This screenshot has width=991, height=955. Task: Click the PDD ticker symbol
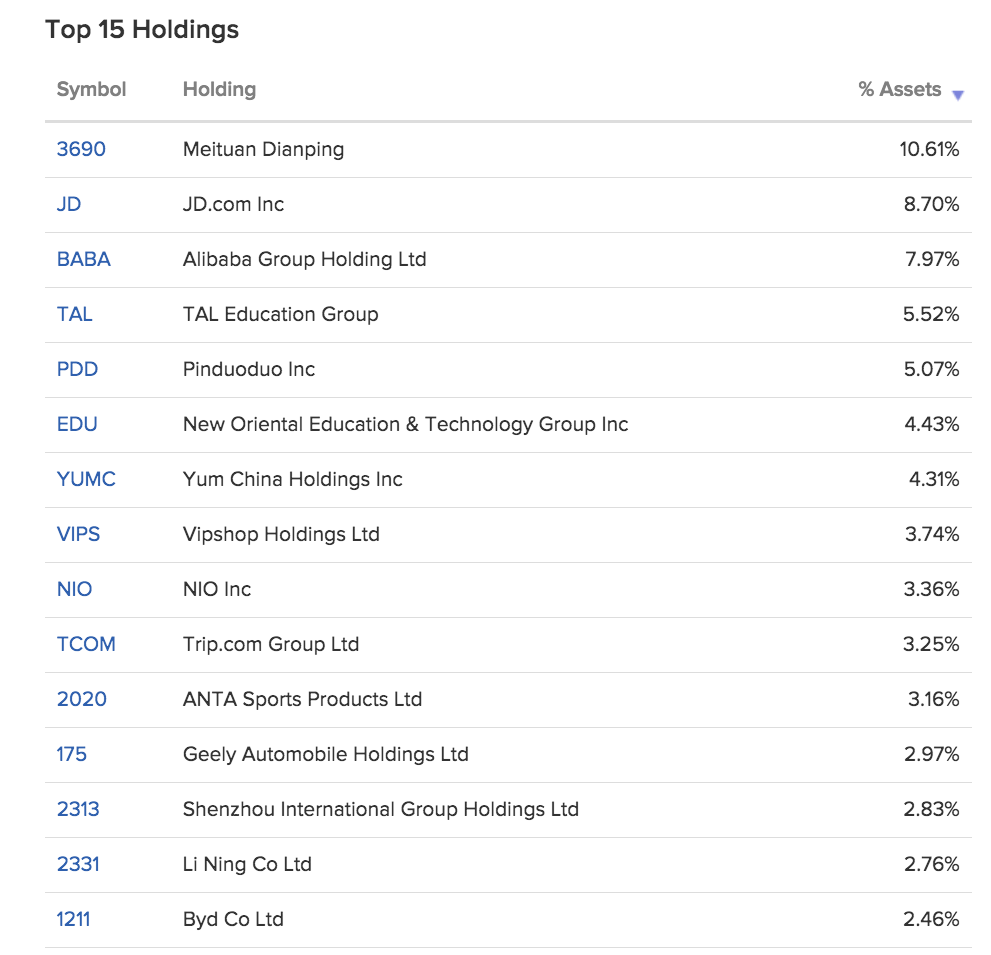[x=77, y=369]
